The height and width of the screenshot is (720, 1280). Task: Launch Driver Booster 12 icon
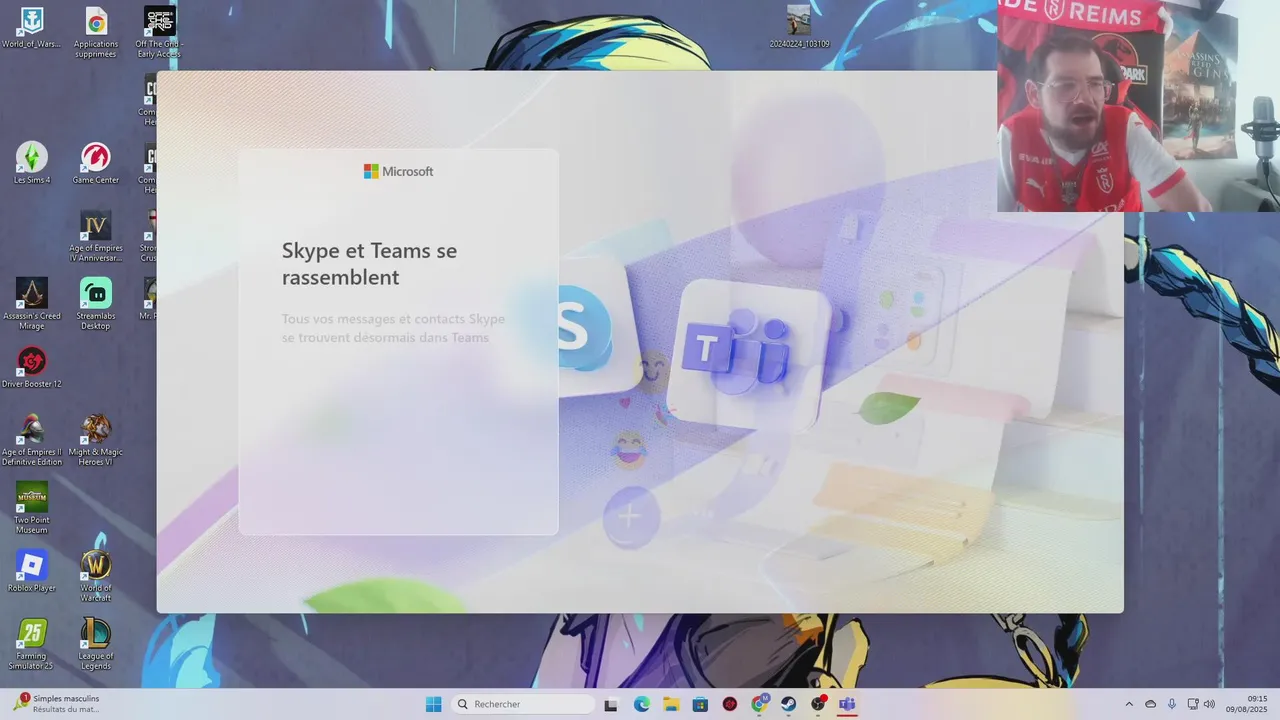coord(32,367)
